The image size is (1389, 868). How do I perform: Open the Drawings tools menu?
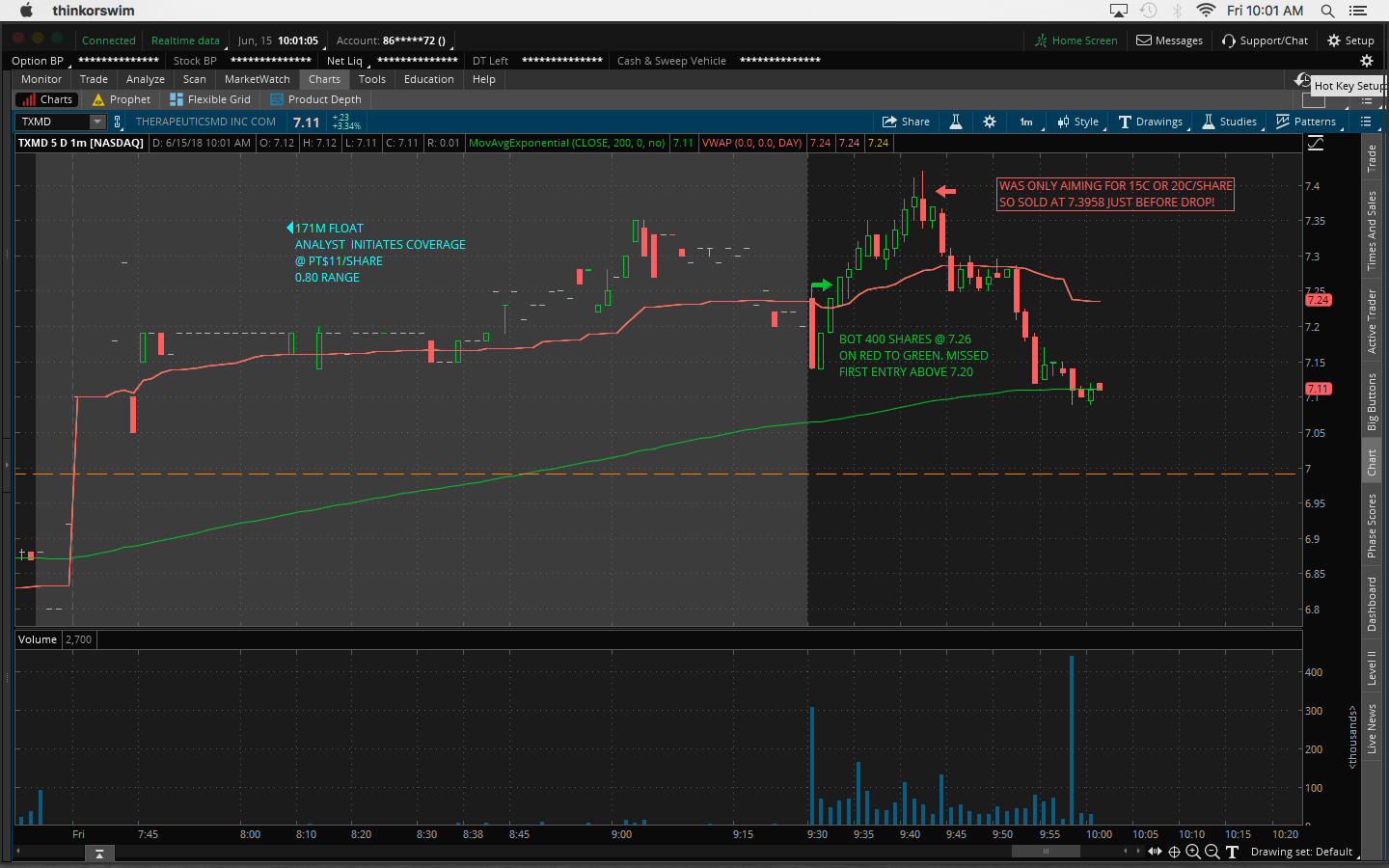pyautogui.click(x=1151, y=122)
